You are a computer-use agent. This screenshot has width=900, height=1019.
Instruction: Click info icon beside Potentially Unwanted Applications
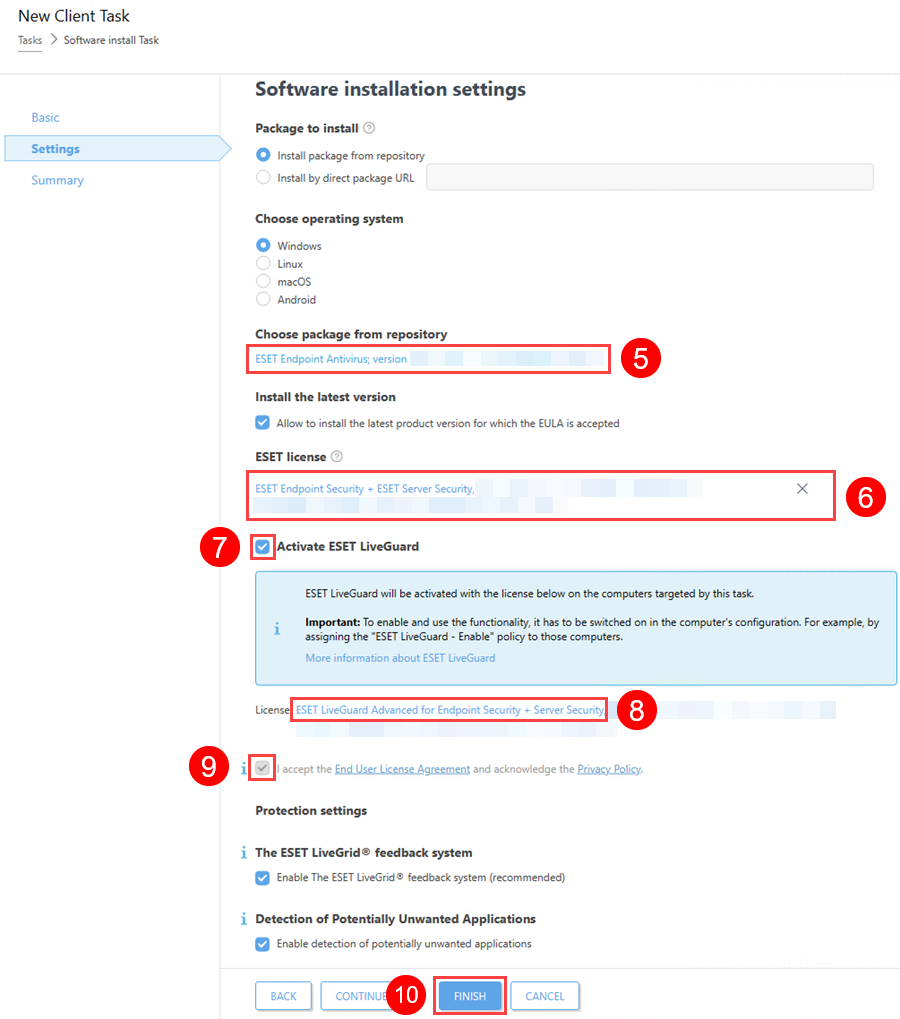244,918
